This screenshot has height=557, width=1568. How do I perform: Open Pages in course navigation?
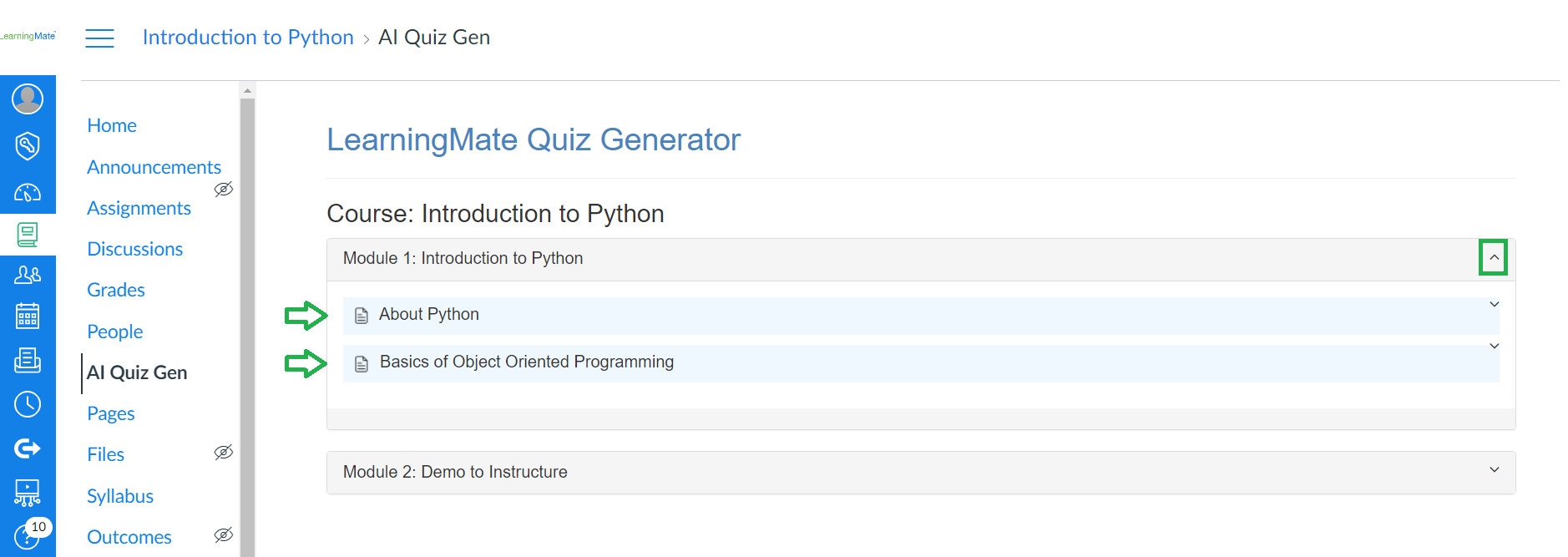[x=111, y=413]
